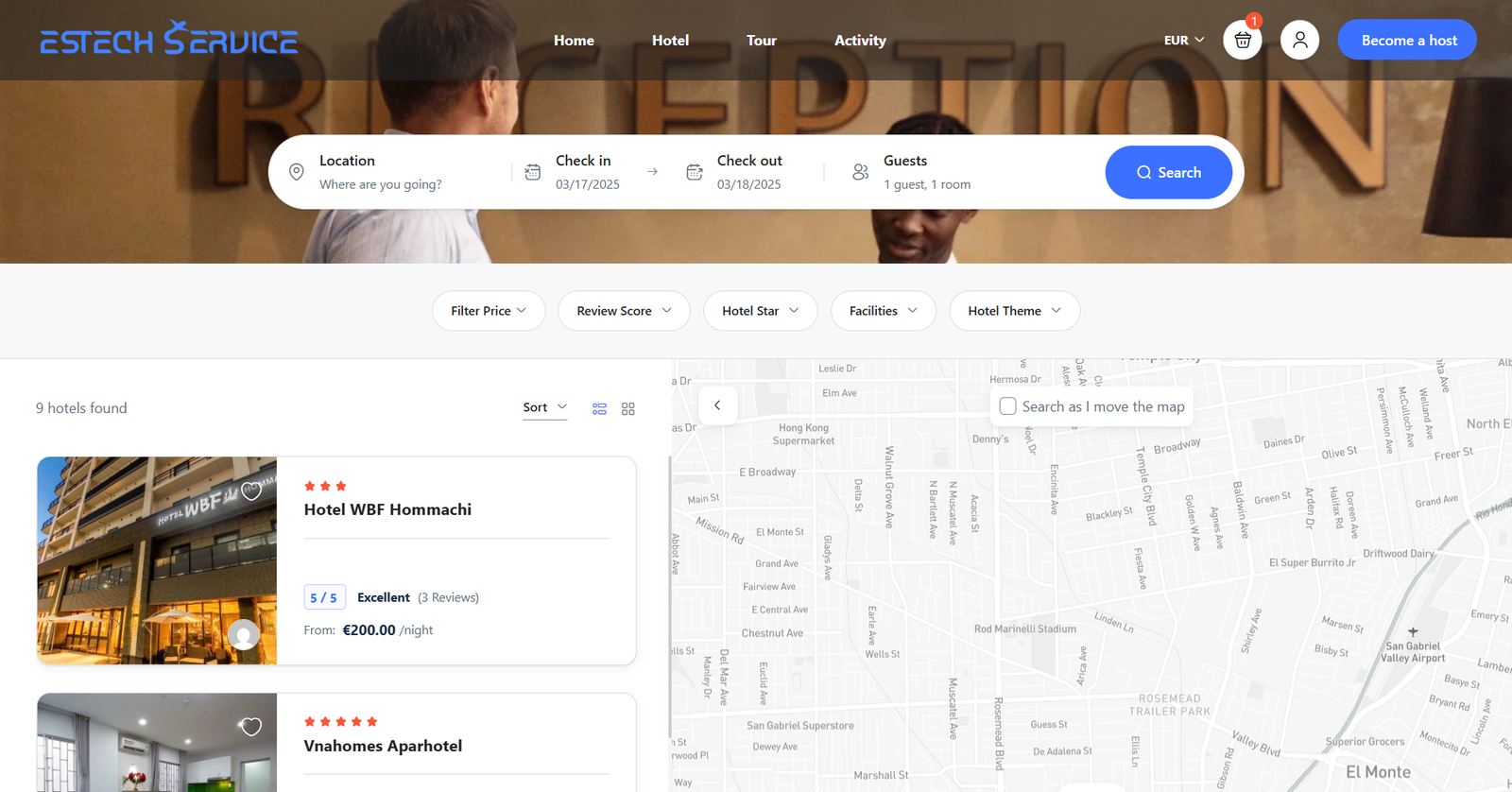Screen dimensions: 1512x792
Task: Open the Vnahomes Aparhotel photo
Action: pyautogui.click(x=157, y=743)
